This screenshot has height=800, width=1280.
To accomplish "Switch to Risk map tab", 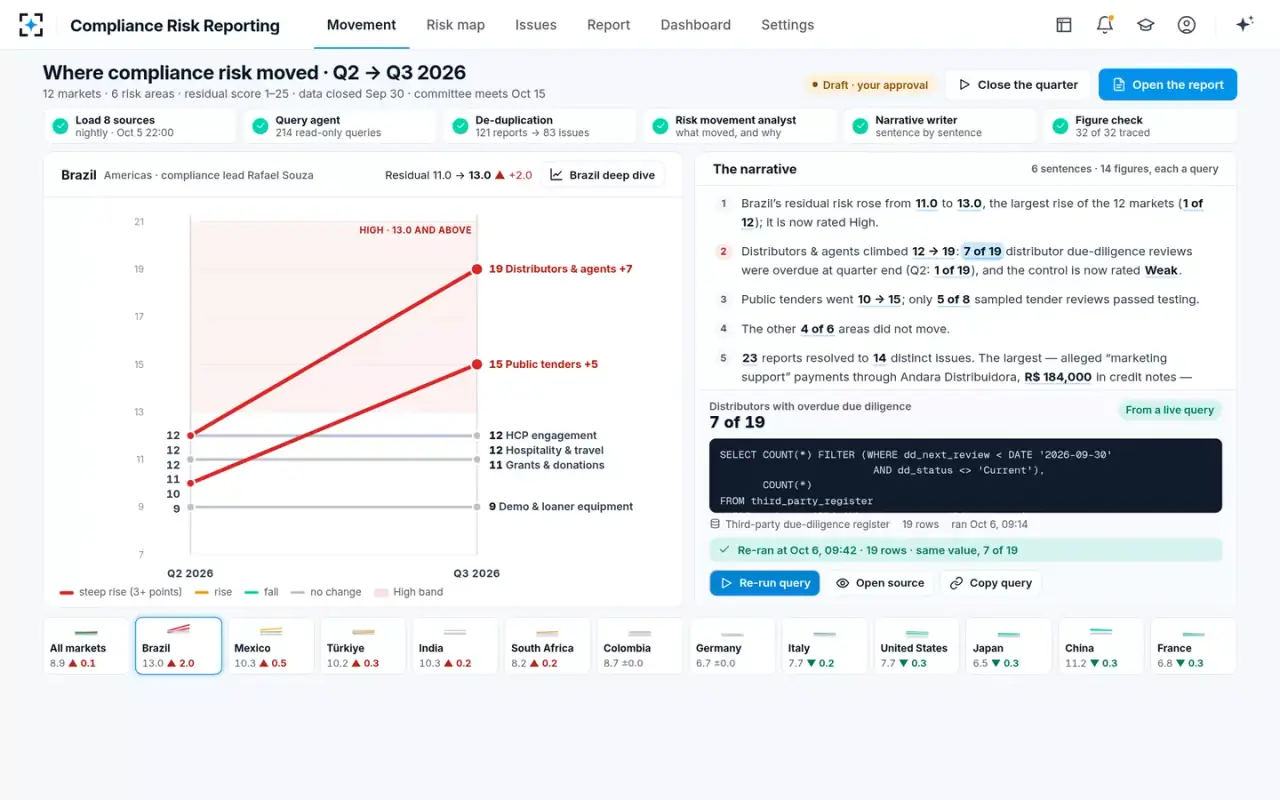I will coord(455,25).
